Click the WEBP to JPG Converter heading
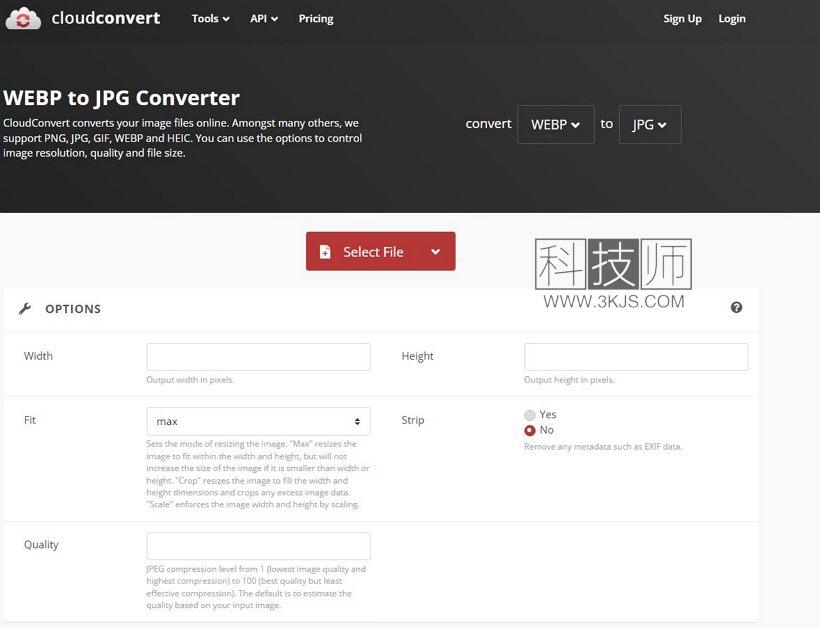Viewport: 820px width, 629px height. tap(121, 98)
